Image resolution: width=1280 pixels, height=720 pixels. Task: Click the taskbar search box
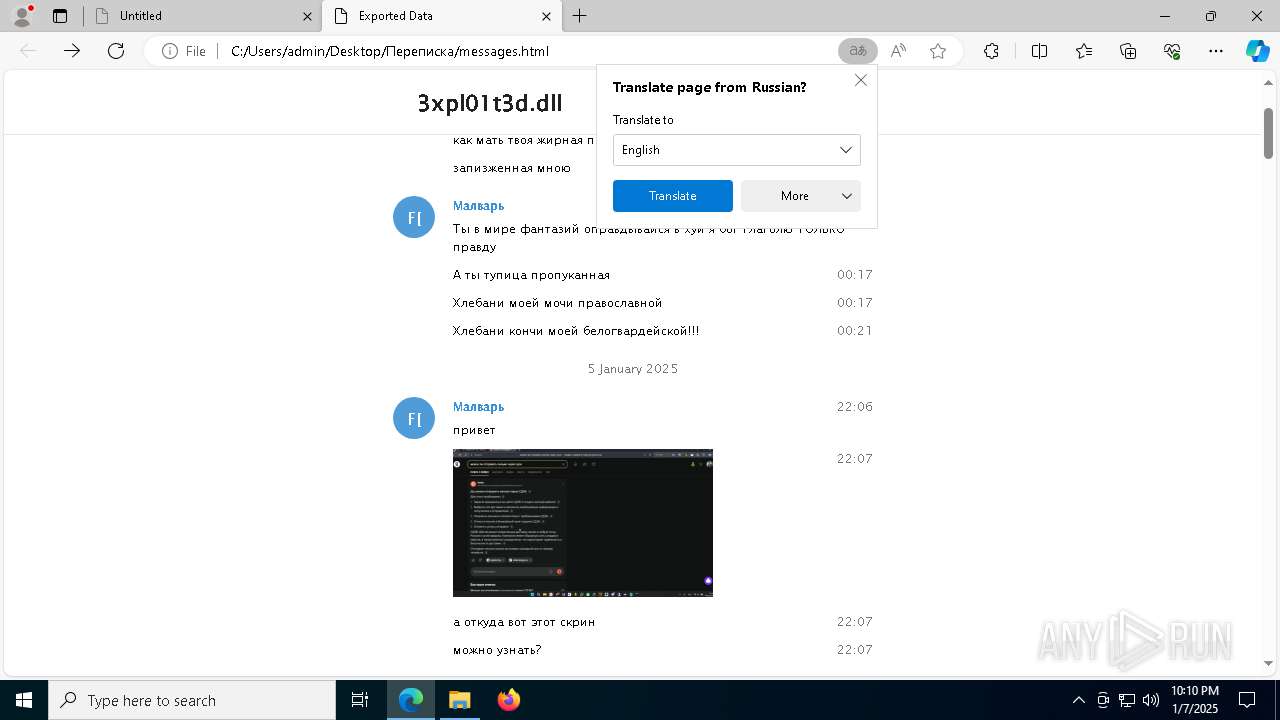tap(192, 700)
